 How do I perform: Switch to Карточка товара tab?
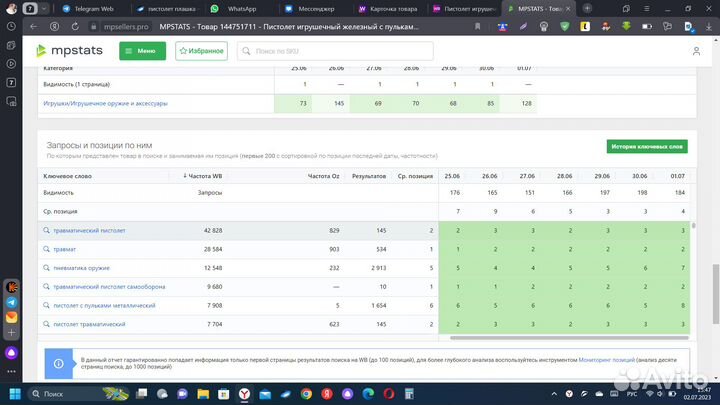tap(389, 9)
